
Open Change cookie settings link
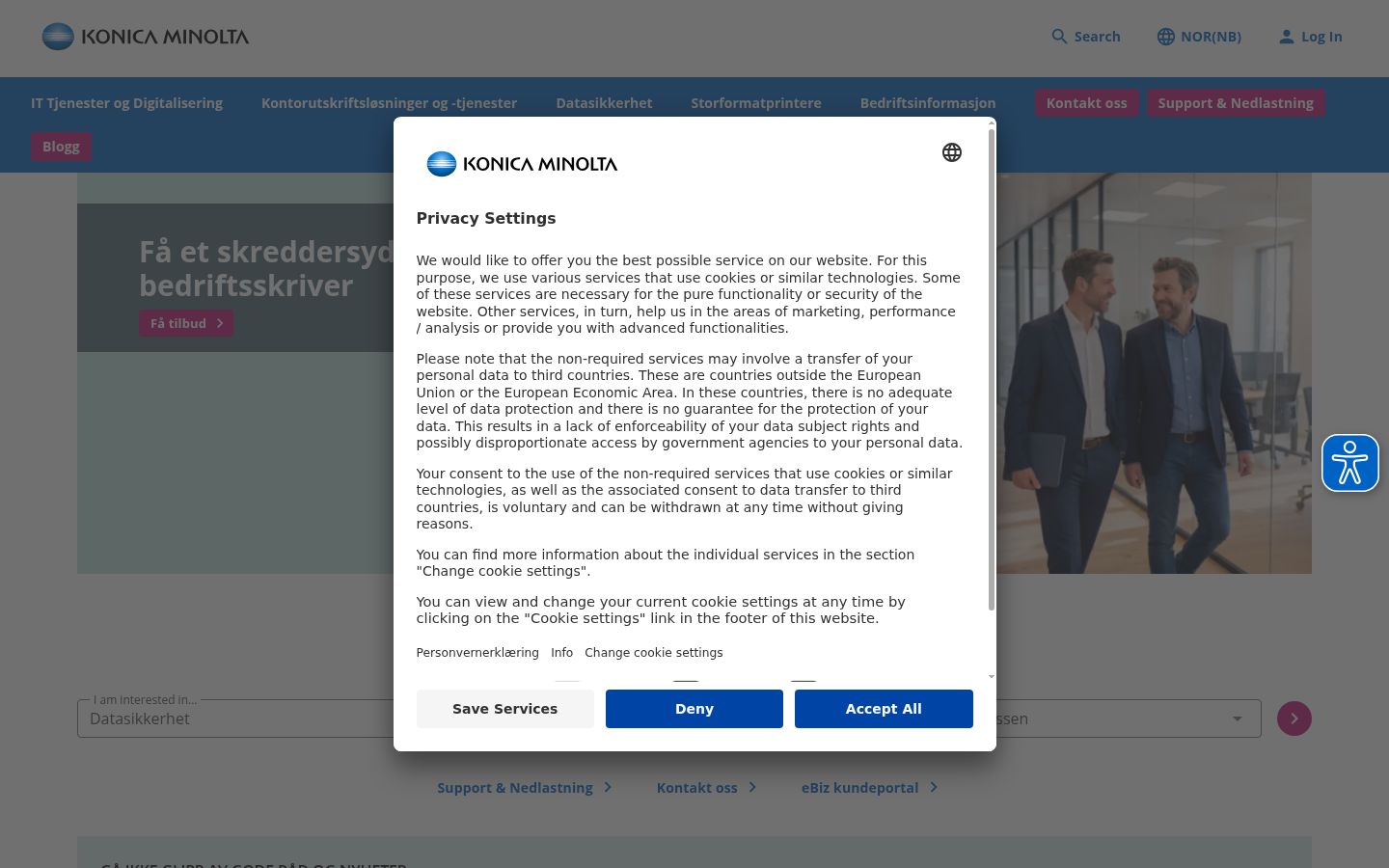point(654,653)
